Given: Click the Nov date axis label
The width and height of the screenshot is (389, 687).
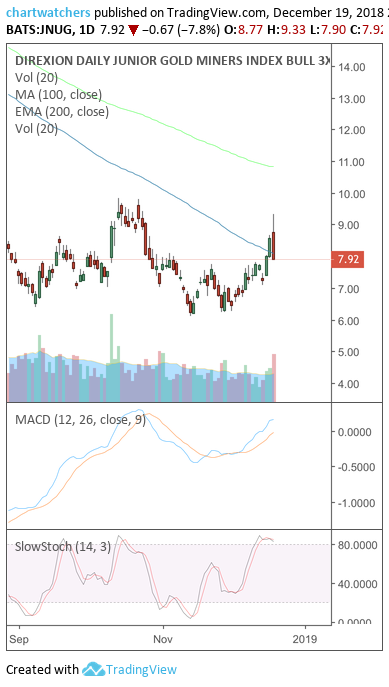Looking at the screenshot, I should pyautogui.click(x=163, y=639).
